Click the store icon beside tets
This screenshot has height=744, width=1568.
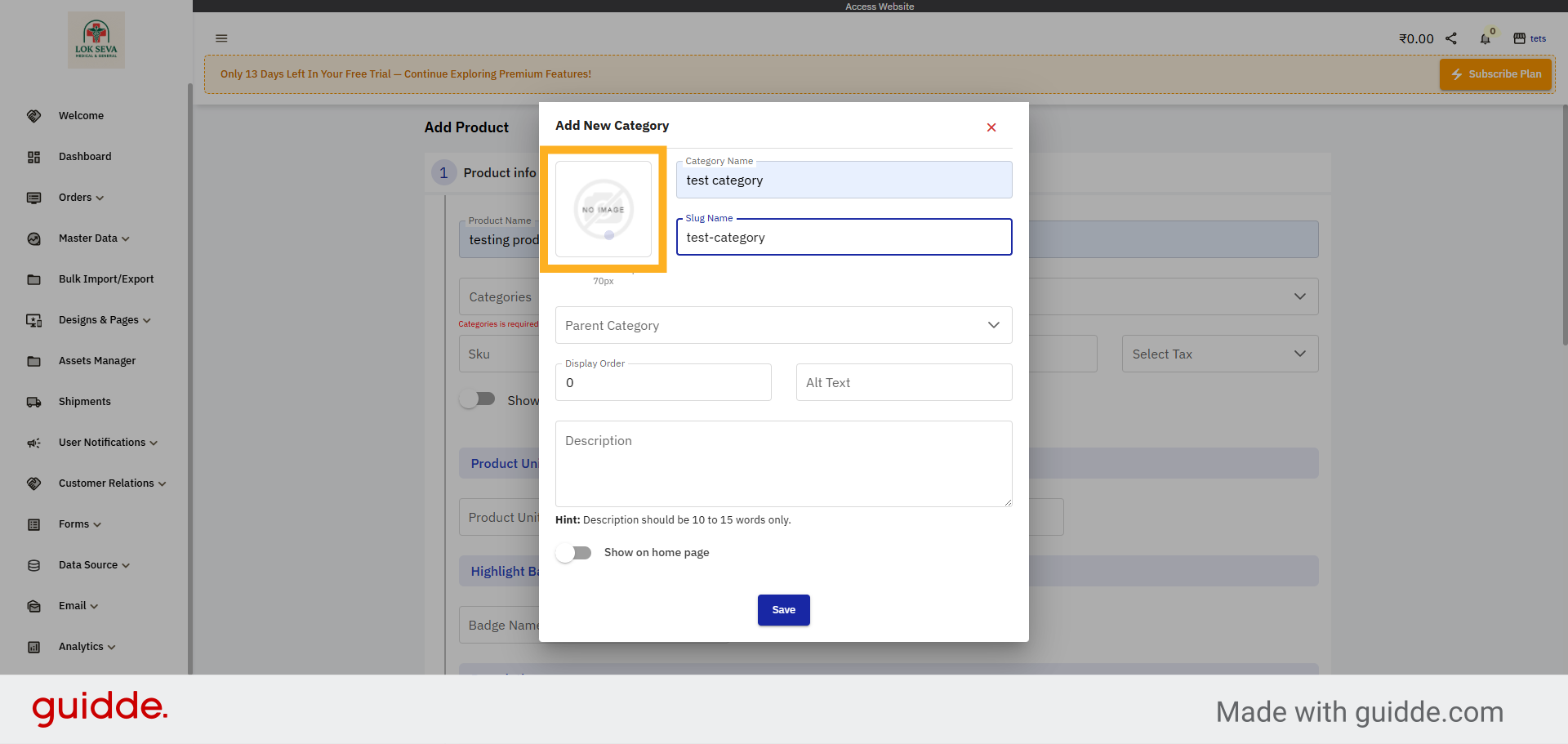[x=1519, y=38]
